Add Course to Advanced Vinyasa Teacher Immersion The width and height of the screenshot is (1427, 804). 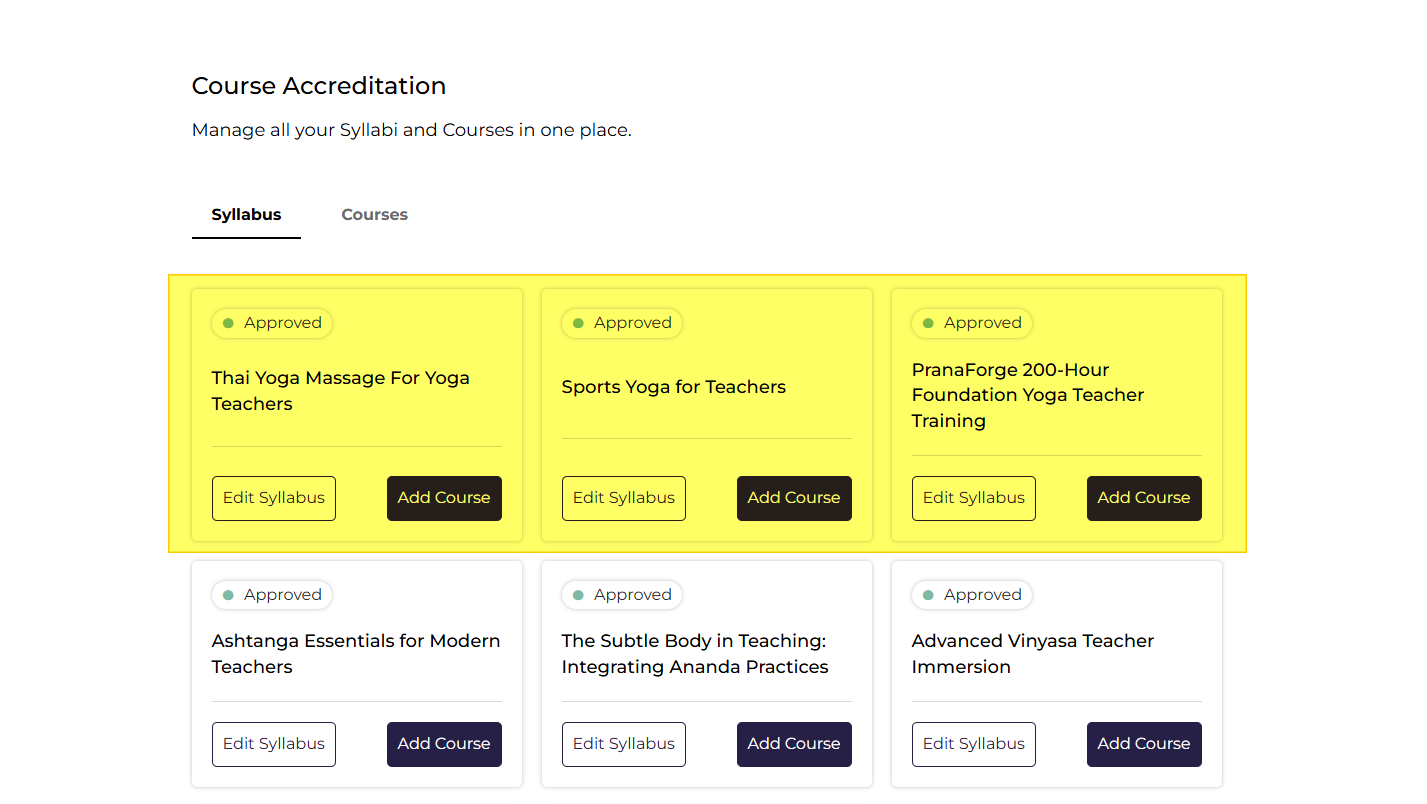pyautogui.click(x=1144, y=744)
